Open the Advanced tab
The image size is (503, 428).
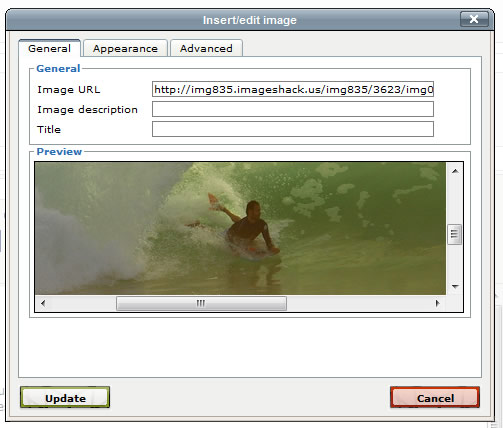tap(206, 48)
